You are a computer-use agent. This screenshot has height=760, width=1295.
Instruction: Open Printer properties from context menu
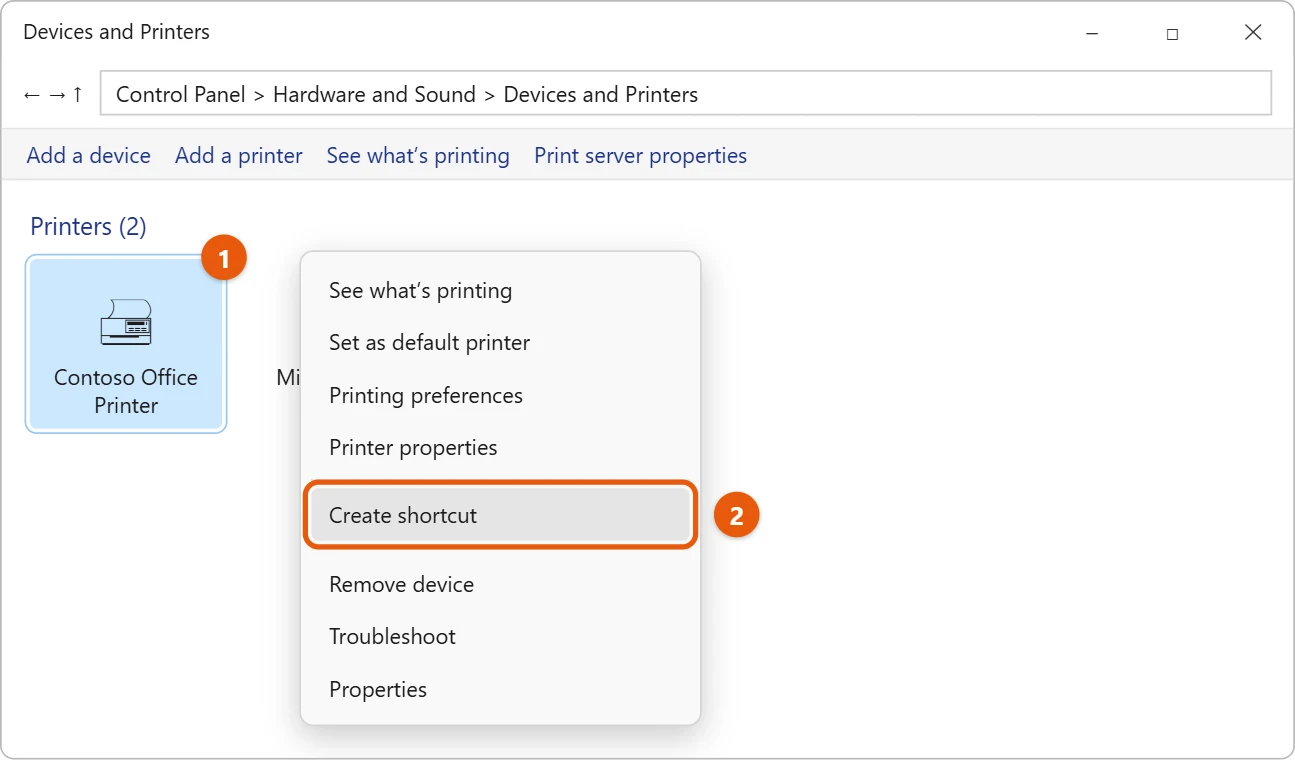tap(500, 448)
